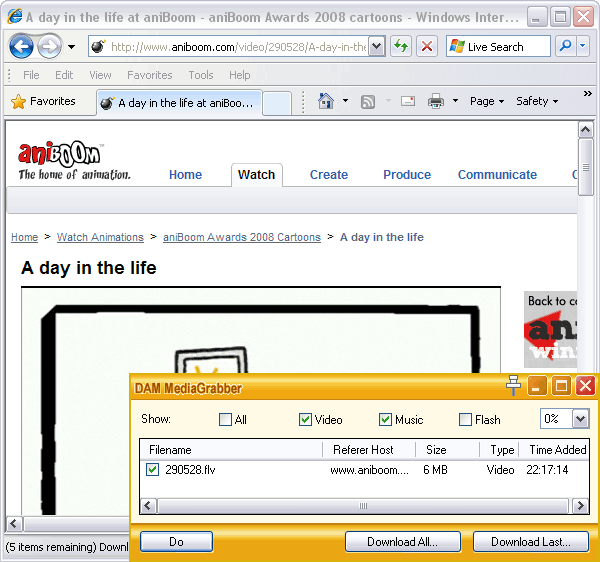This screenshot has width=600, height=562.
Task: Expand the address bar dropdown arrow
Action: (x=377, y=47)
